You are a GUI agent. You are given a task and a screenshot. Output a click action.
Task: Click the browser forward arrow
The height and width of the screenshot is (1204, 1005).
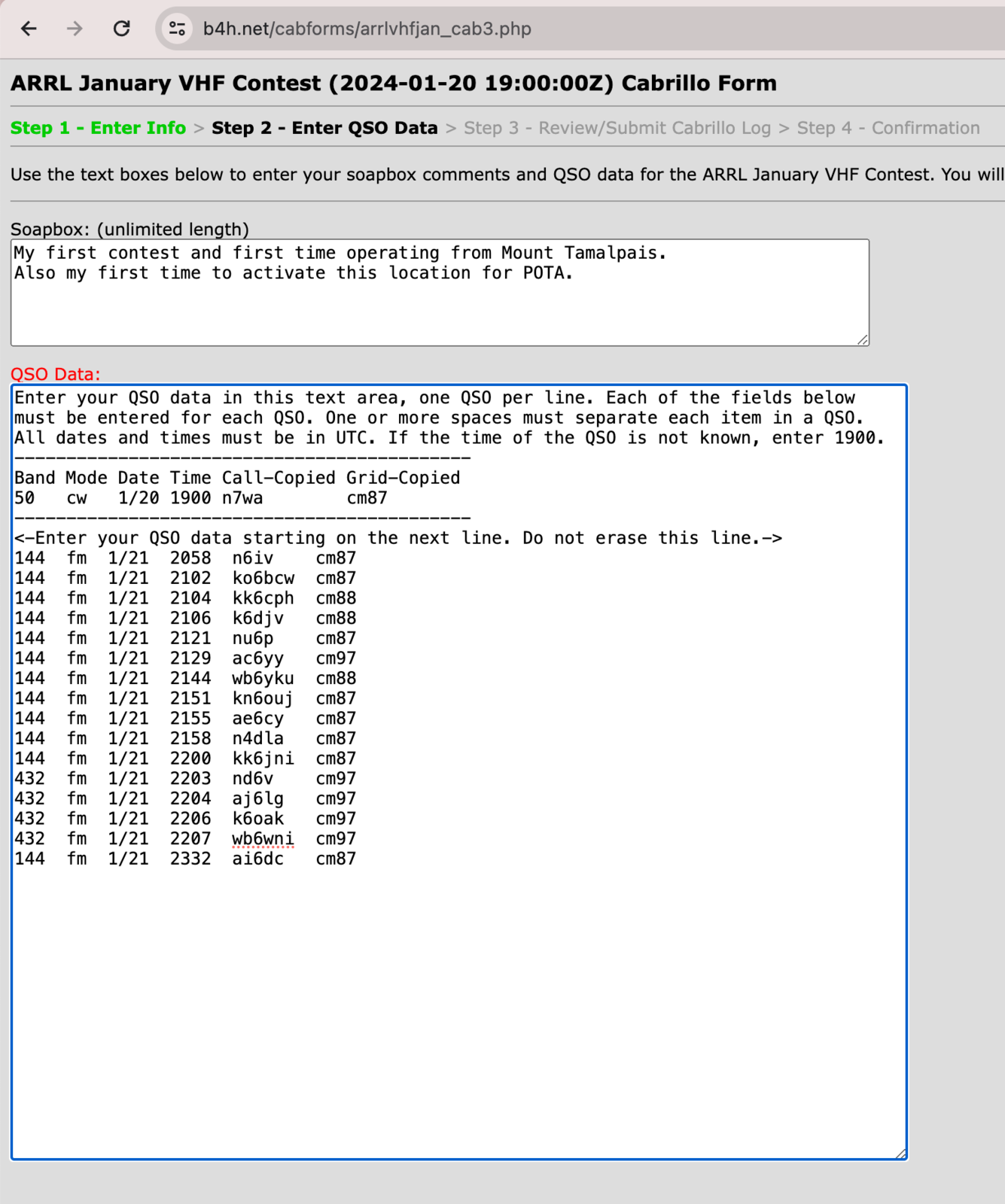point(75,29)
